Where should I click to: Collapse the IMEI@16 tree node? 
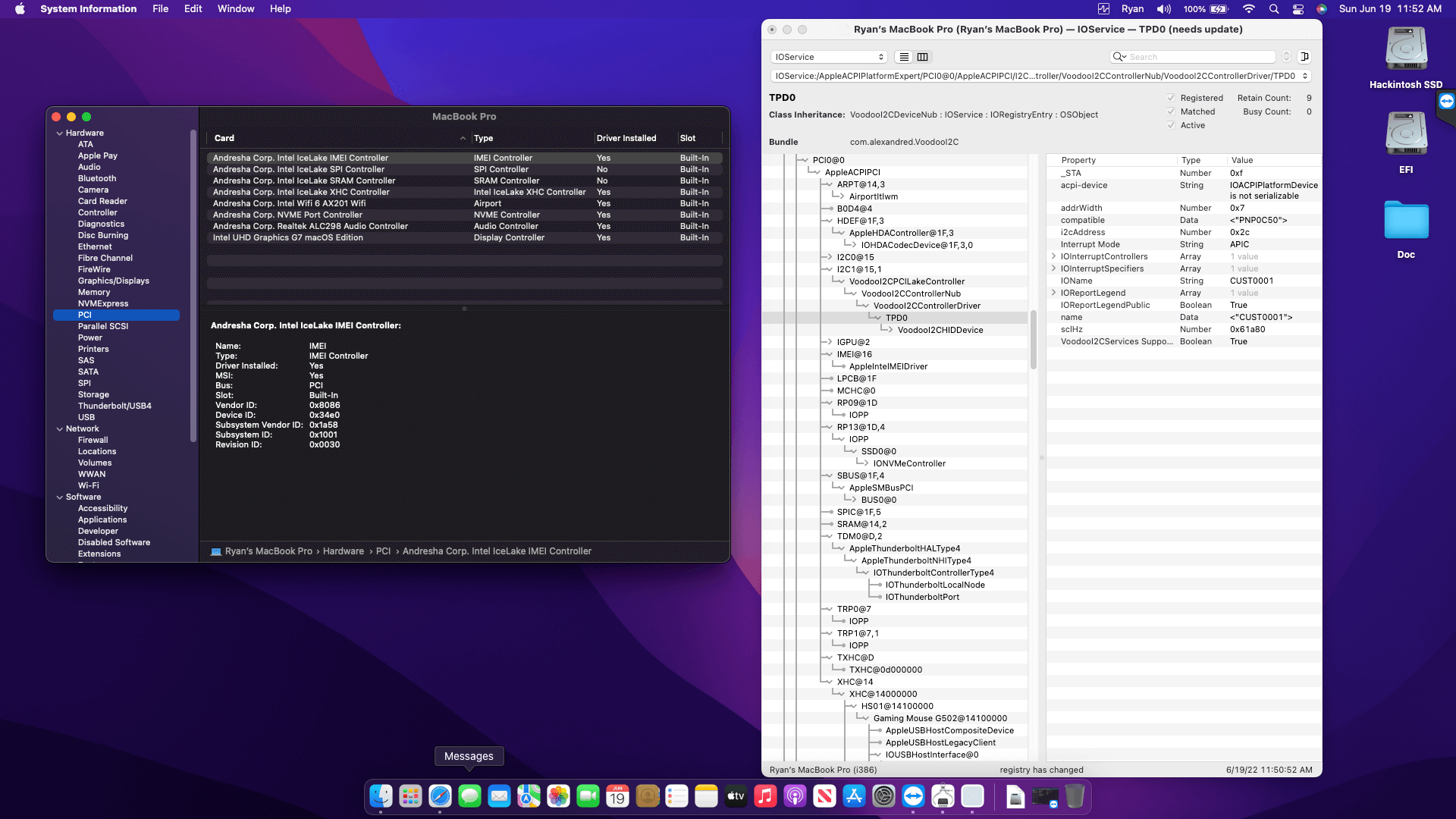pyautogui.click(x=830, y=354)
